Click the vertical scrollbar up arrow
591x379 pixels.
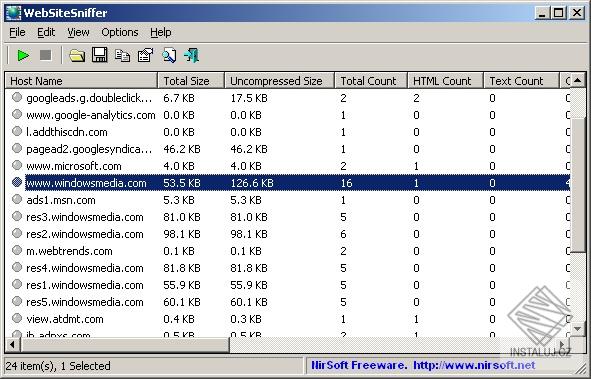click(577, 80)
